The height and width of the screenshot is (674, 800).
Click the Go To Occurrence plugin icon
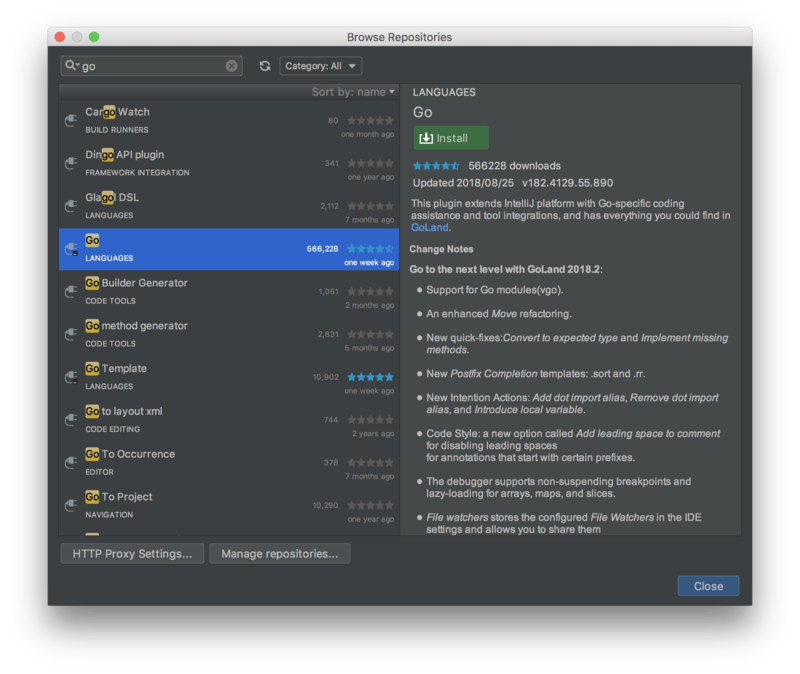71,463
